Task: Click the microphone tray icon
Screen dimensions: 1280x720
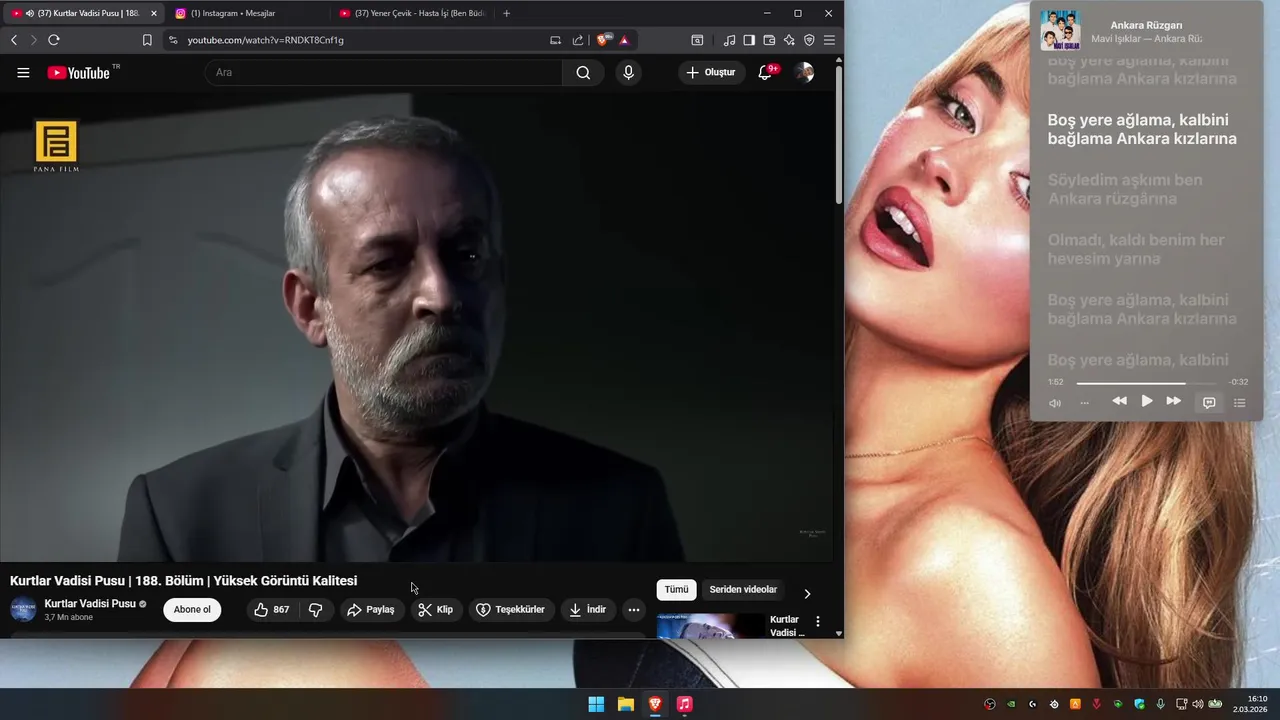Action: pos(1160,704)
